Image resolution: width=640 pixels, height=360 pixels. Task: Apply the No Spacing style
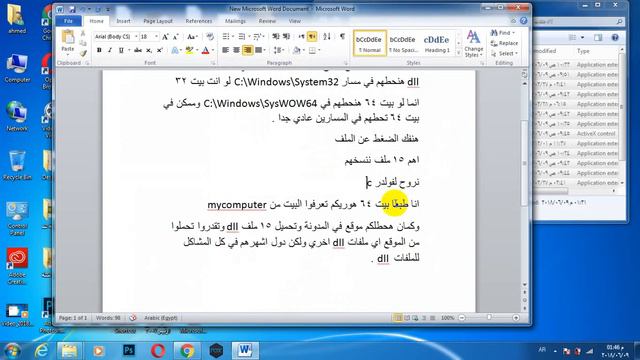click(403, 43)
